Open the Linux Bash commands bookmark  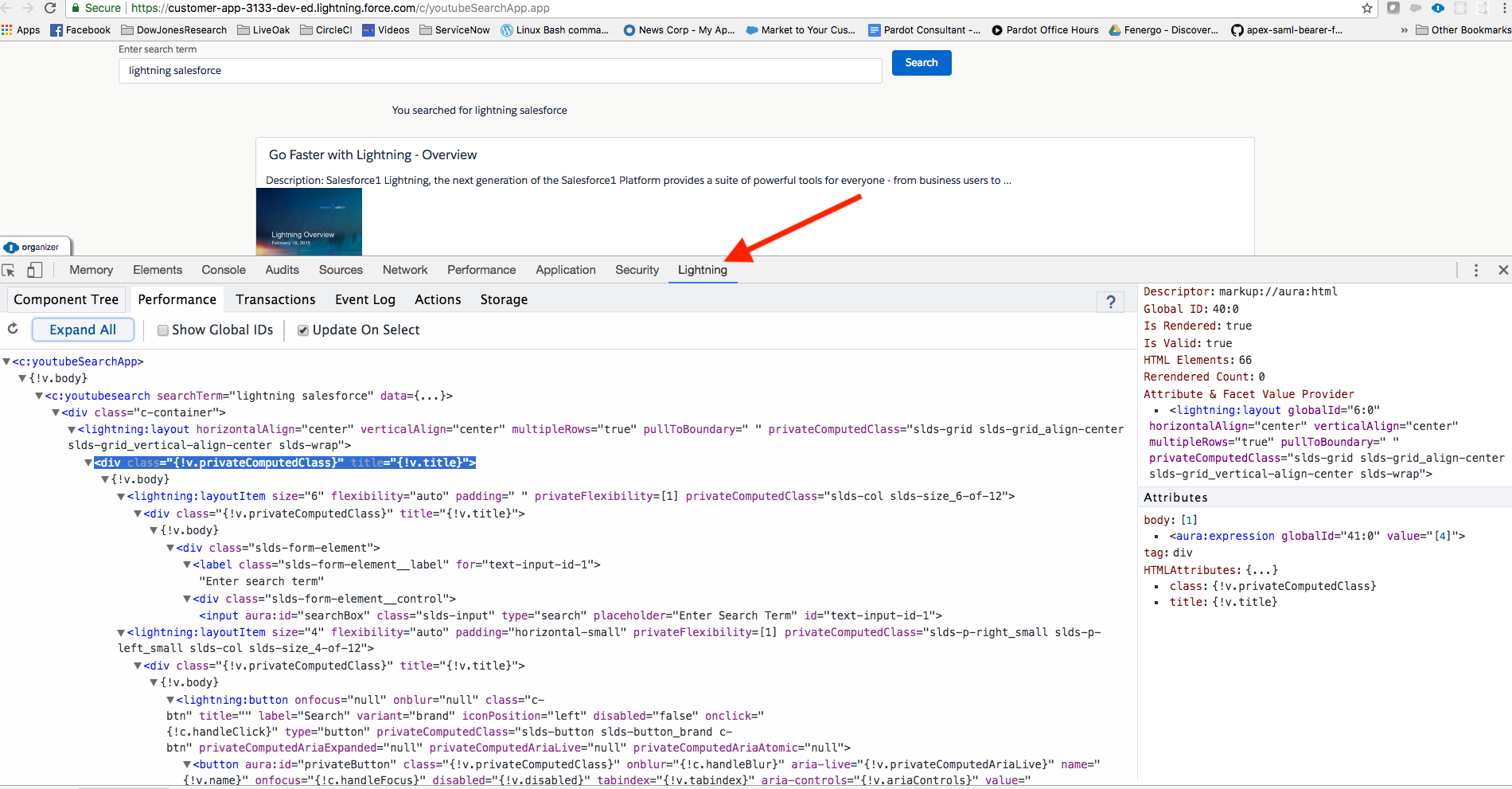(555, 30)
